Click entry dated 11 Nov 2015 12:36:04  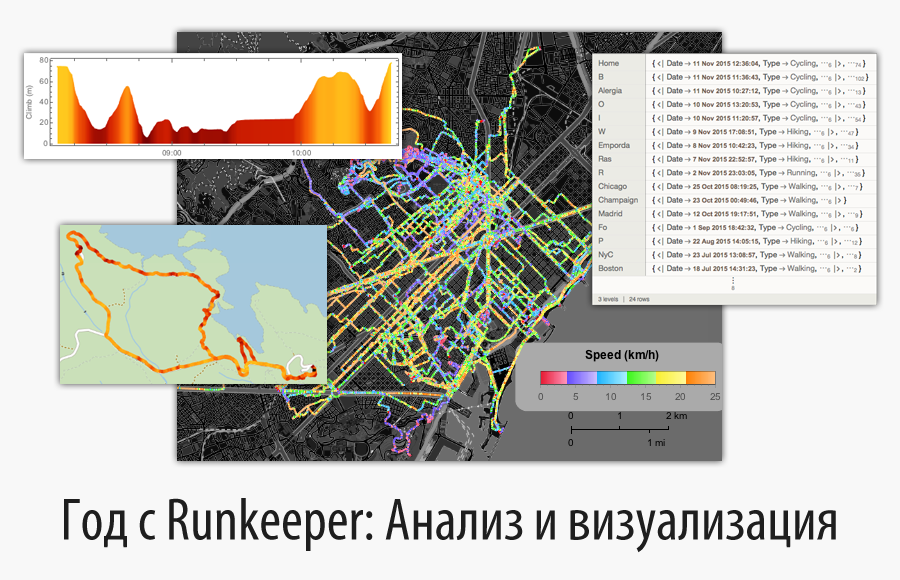(758, 64)
